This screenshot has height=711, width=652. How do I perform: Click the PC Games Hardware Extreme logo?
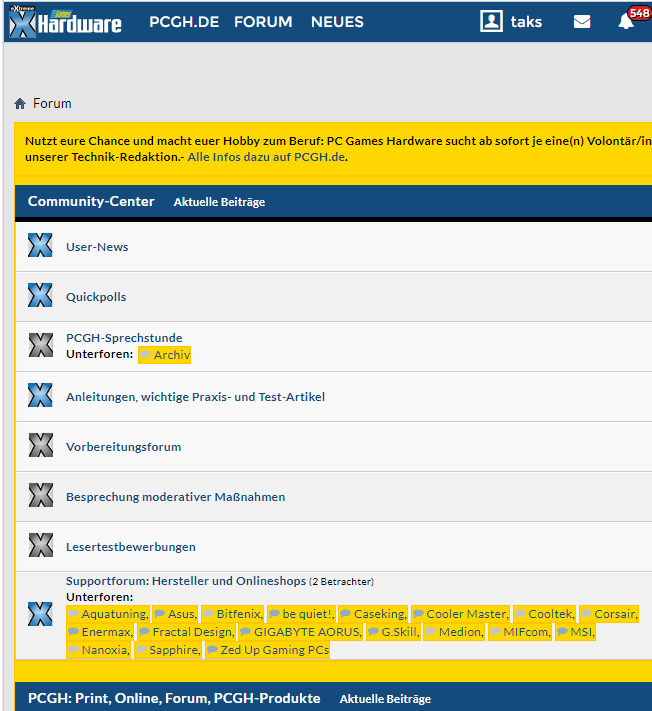pos(66,22)
